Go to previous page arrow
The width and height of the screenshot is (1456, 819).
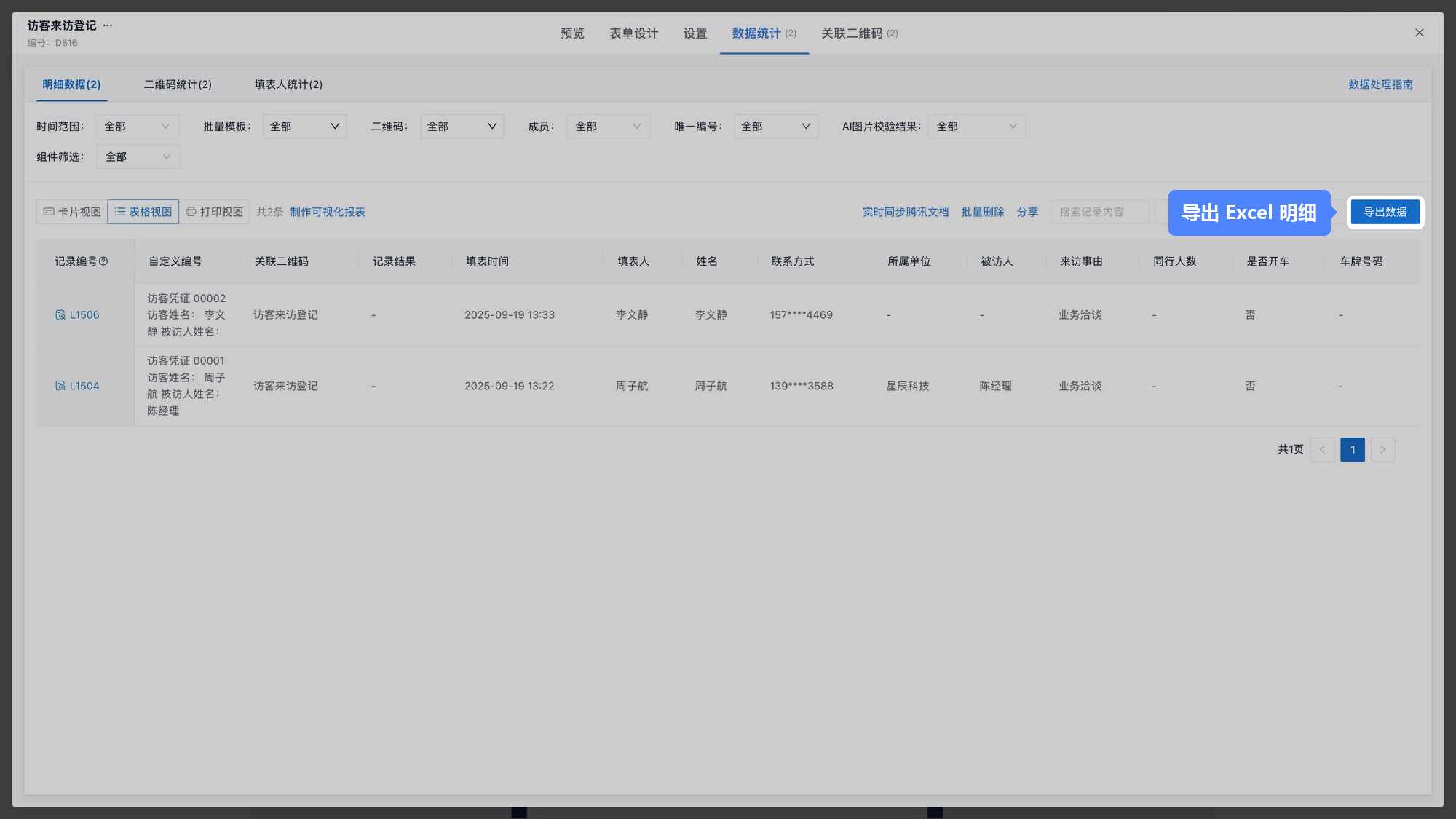click(x=1322, y=449)
